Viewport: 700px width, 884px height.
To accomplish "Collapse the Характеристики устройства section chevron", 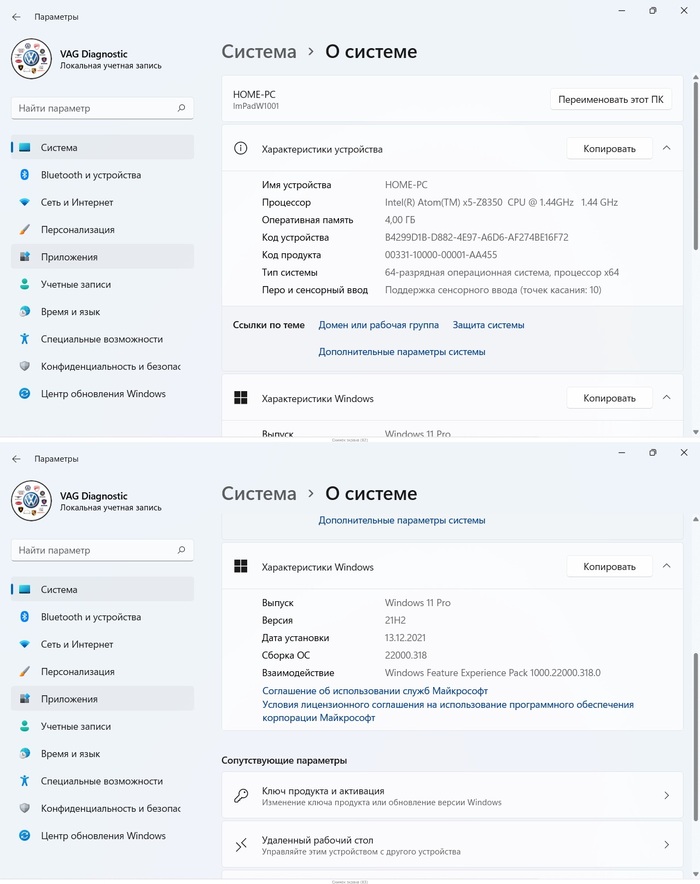I will pyautogui.click(x=667, y=149).
